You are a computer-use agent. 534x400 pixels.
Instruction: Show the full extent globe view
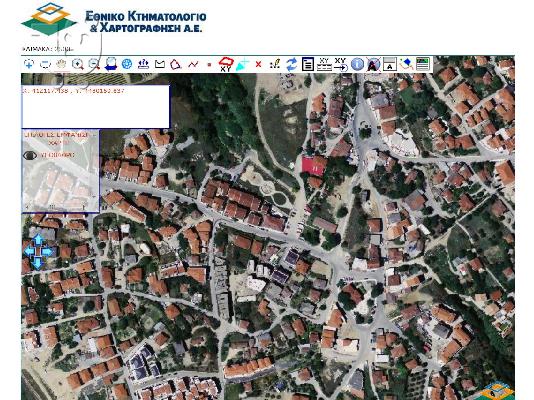tap(127, 64)
